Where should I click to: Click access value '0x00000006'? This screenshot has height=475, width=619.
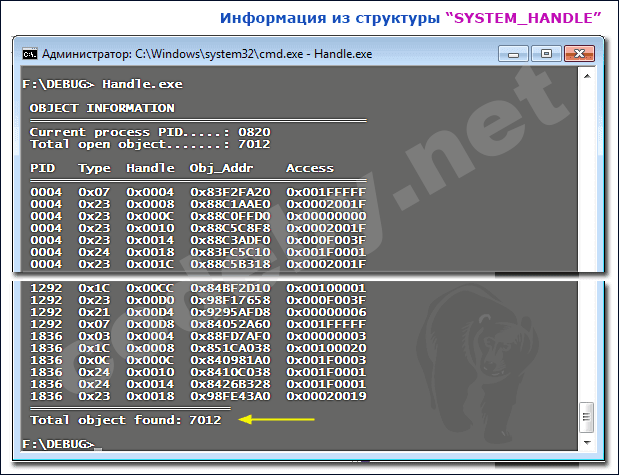coord(326,312)
